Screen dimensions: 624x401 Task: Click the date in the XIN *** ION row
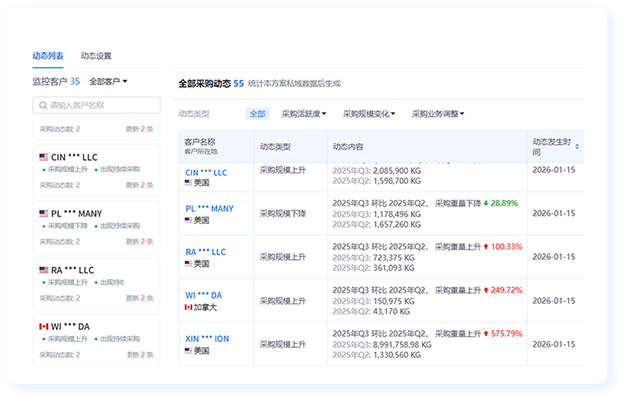pos(554,344)
